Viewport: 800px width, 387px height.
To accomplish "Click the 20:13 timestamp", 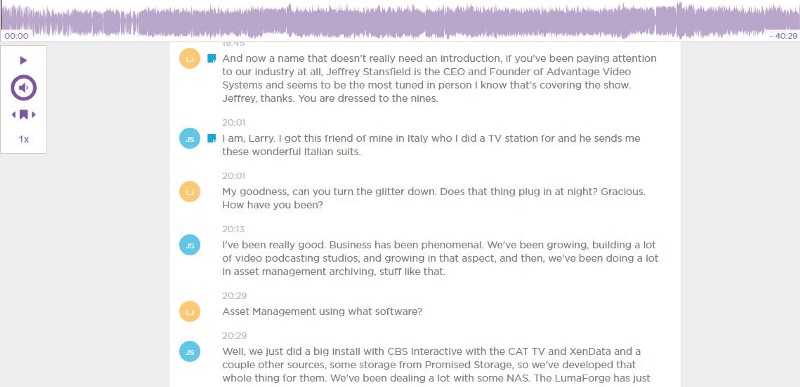I will pyautogui.click(x=234, y=229).
